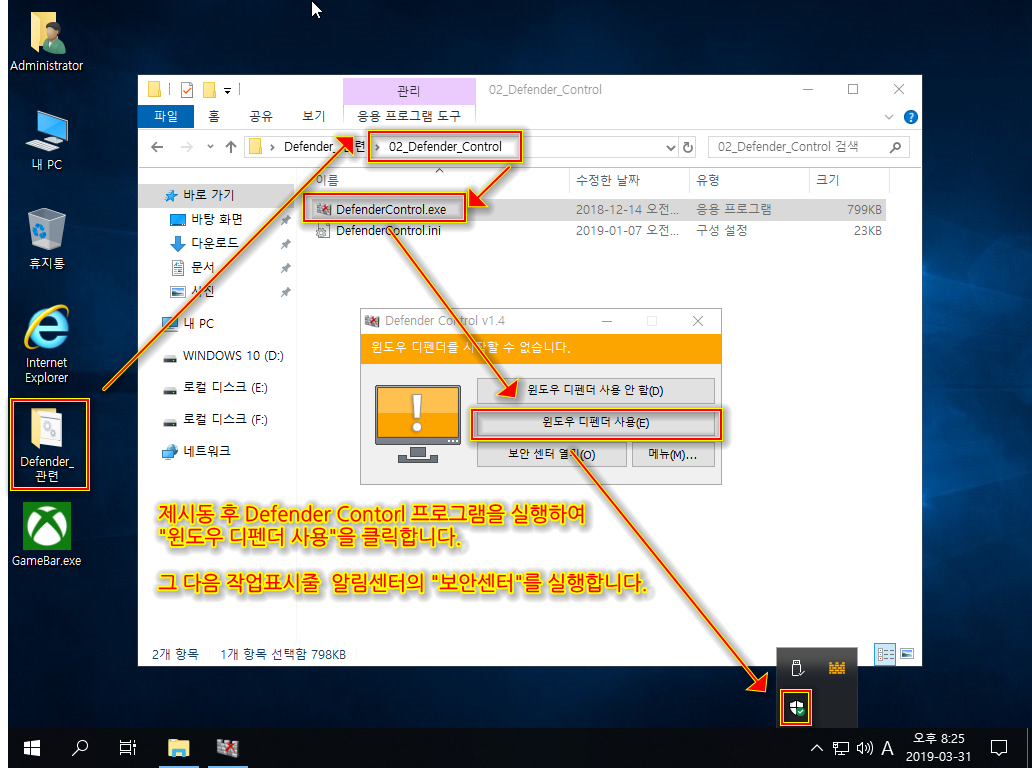Open the volume speaker tray icon
The height and width of the screenshot is (768, 1032).
click(x=865, y=748)
